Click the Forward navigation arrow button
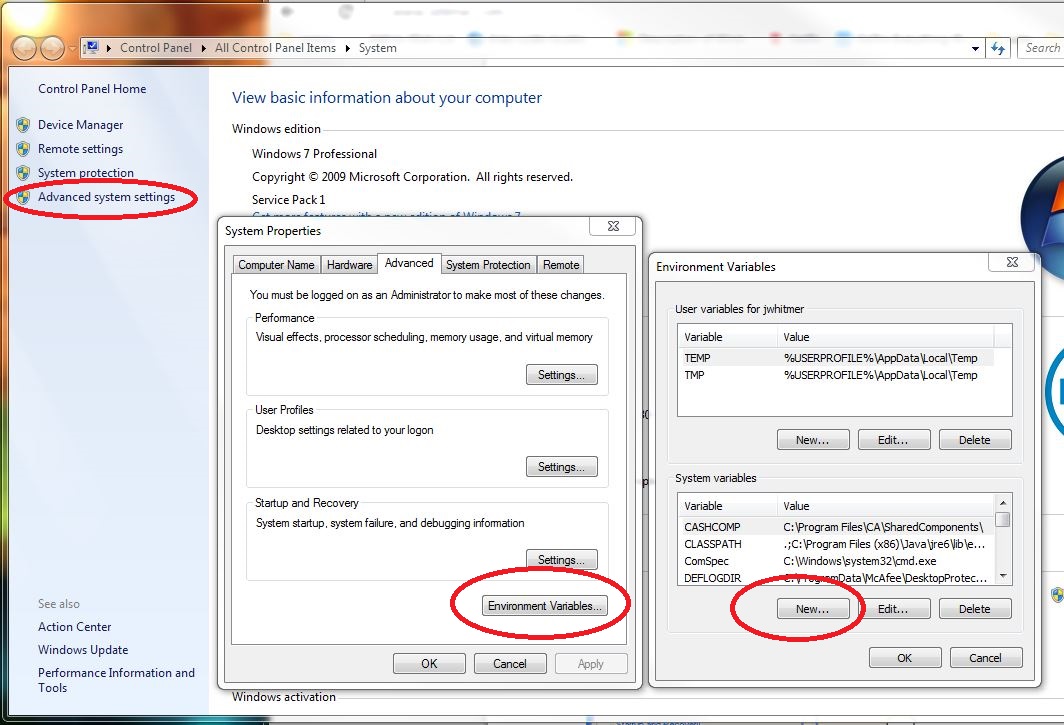The height and width of the screenshot is (725, 1064). coord(52,48)
